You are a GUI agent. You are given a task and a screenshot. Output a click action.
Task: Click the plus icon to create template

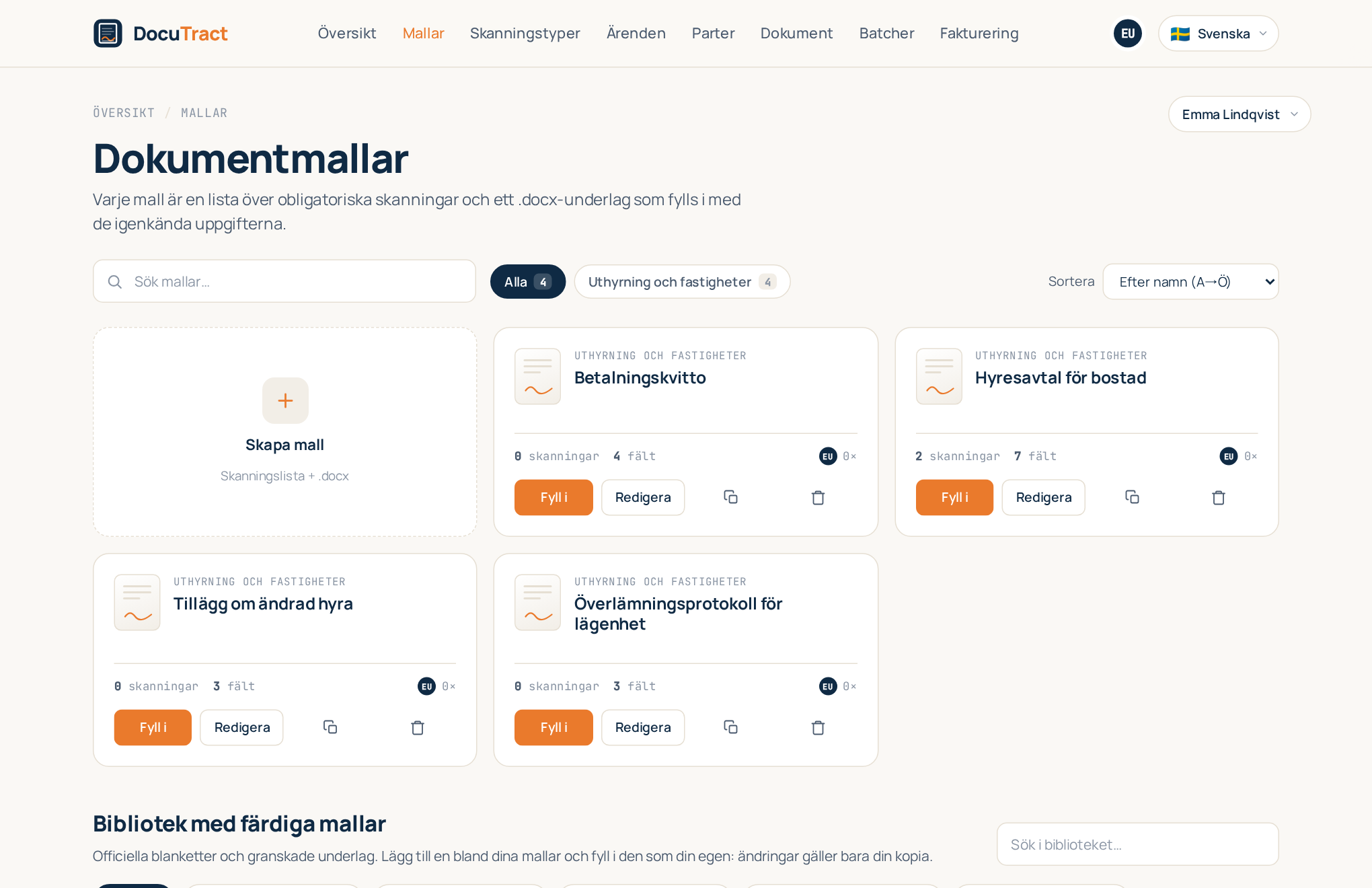pyautogui.click(x=285, y=401)
